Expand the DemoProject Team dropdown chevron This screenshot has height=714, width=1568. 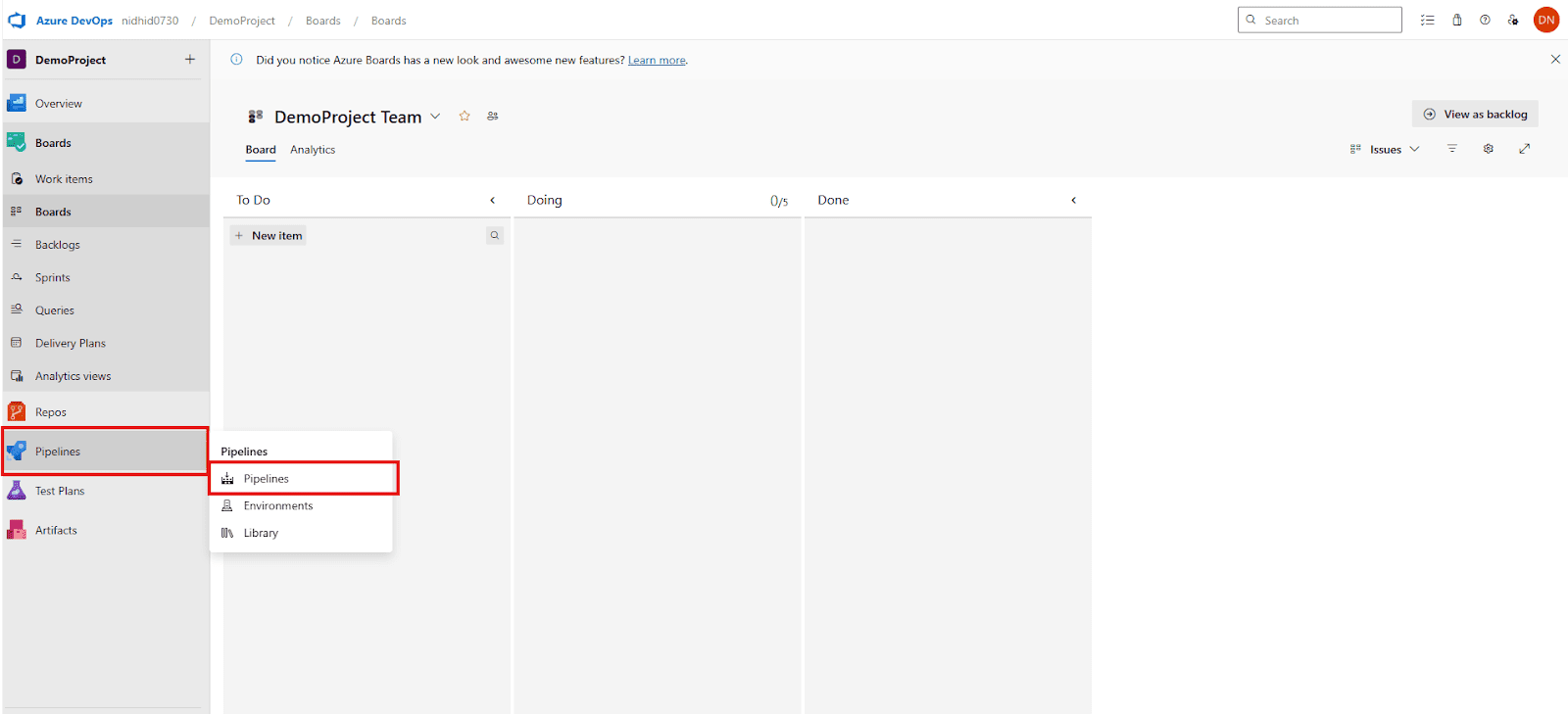(435, 117)
